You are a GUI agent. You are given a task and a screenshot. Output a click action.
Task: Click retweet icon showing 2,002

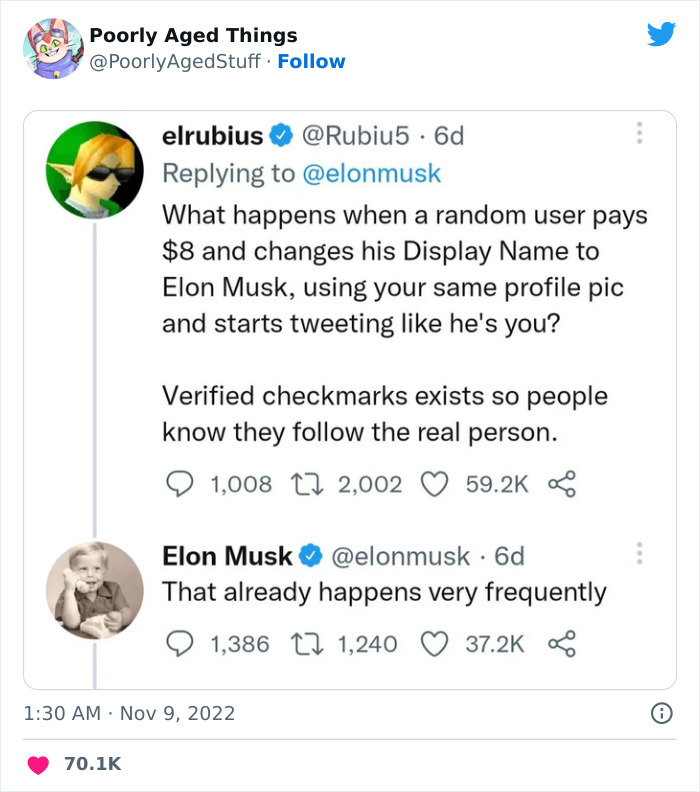(304, 484)
